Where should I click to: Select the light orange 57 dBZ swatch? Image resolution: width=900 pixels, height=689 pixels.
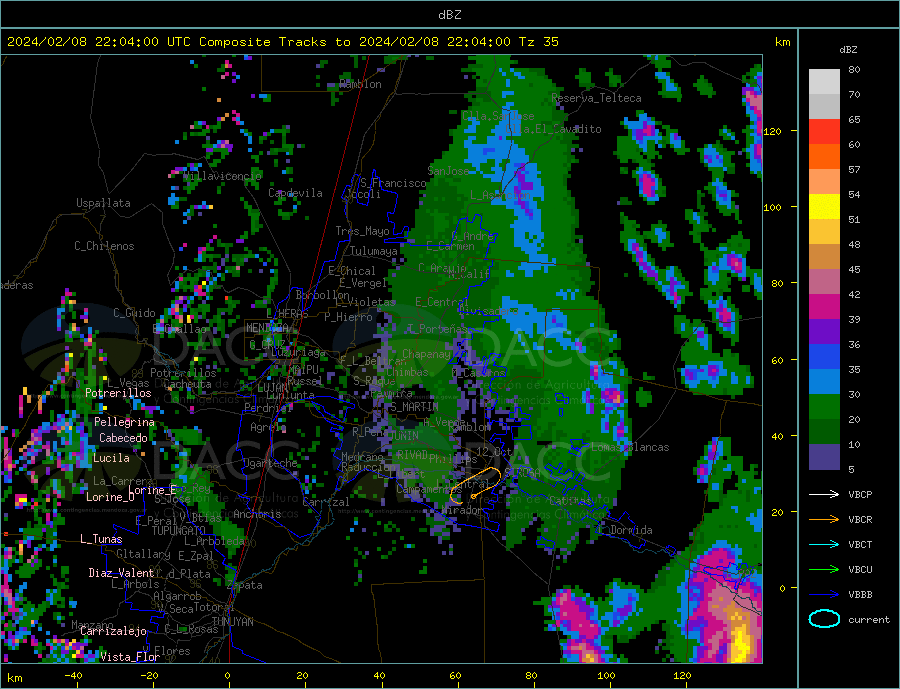click(x=824, y=181)
